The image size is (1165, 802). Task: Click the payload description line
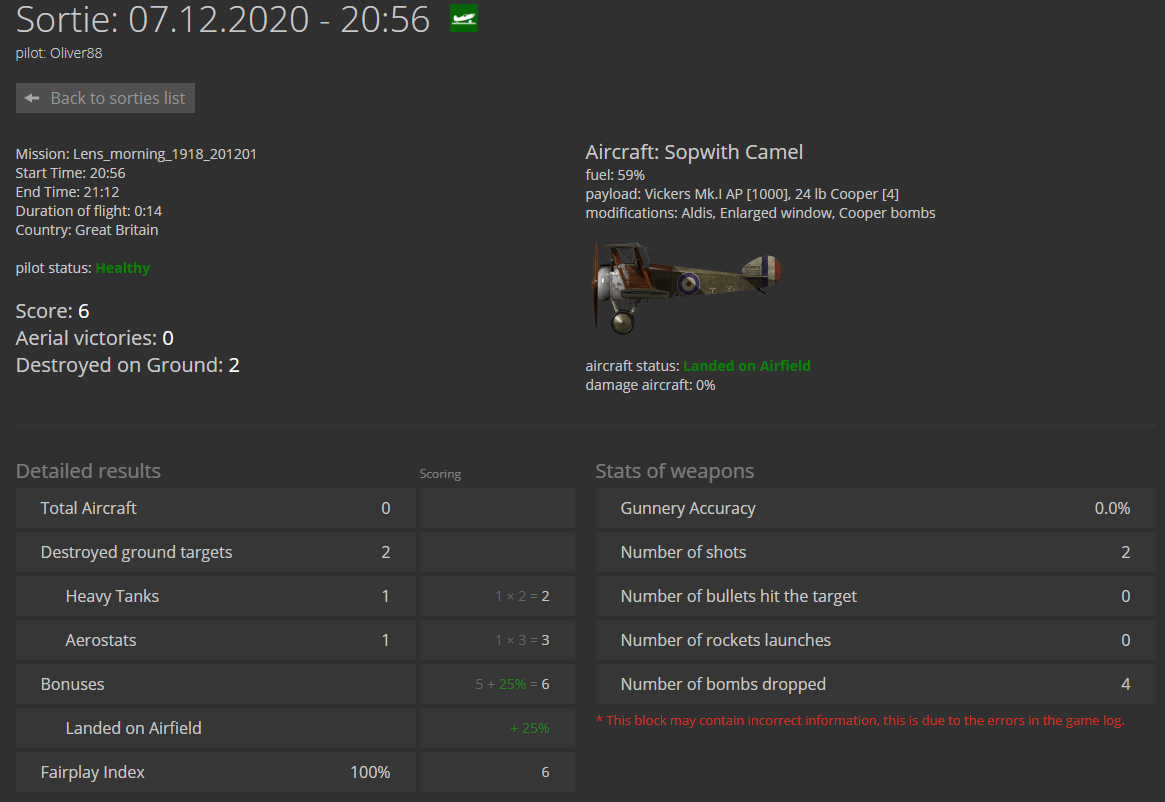[742, 194]
